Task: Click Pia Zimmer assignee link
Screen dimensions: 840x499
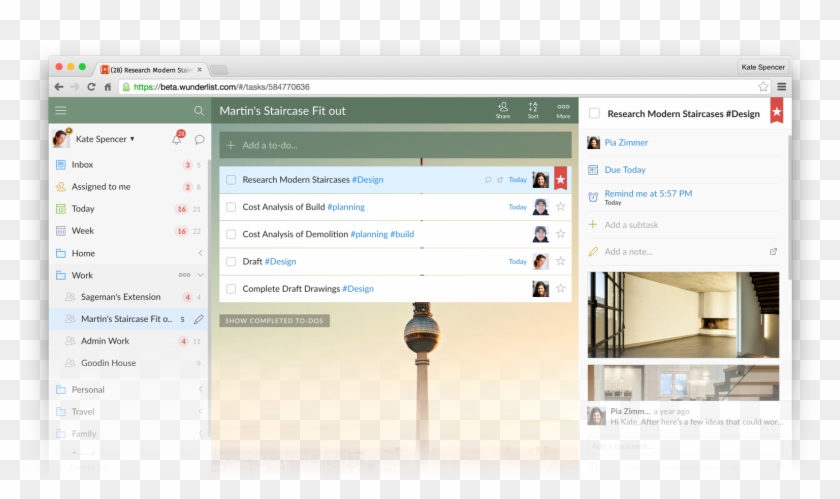Action: click(626, 143)
